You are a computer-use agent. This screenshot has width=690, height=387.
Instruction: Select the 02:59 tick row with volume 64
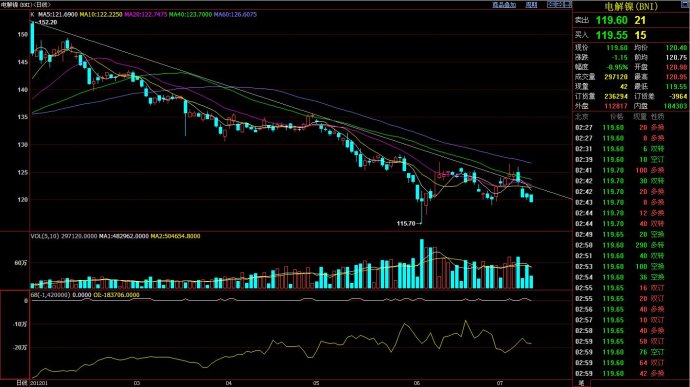click(631, 363)
